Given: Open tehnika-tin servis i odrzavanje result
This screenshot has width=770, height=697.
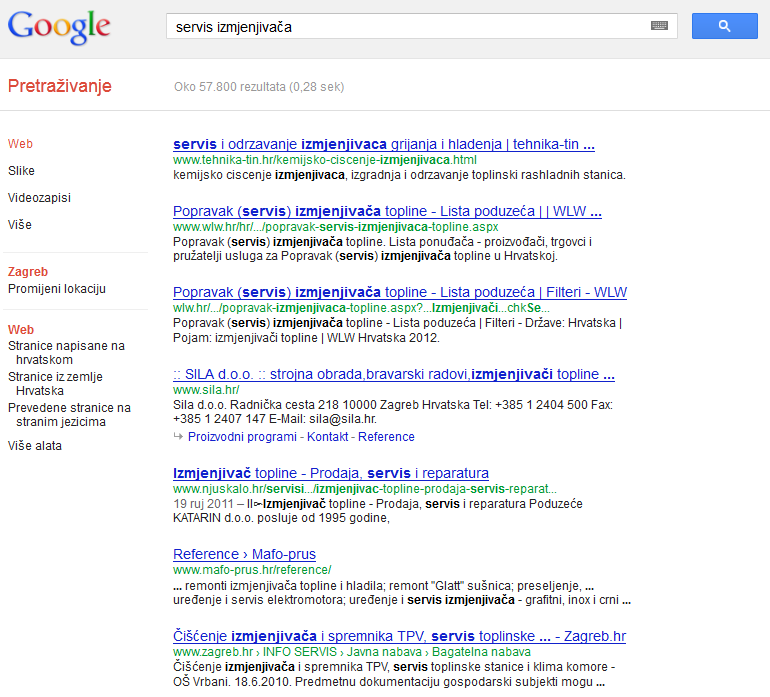Looking at the screenshot, I should coord(384,144).
